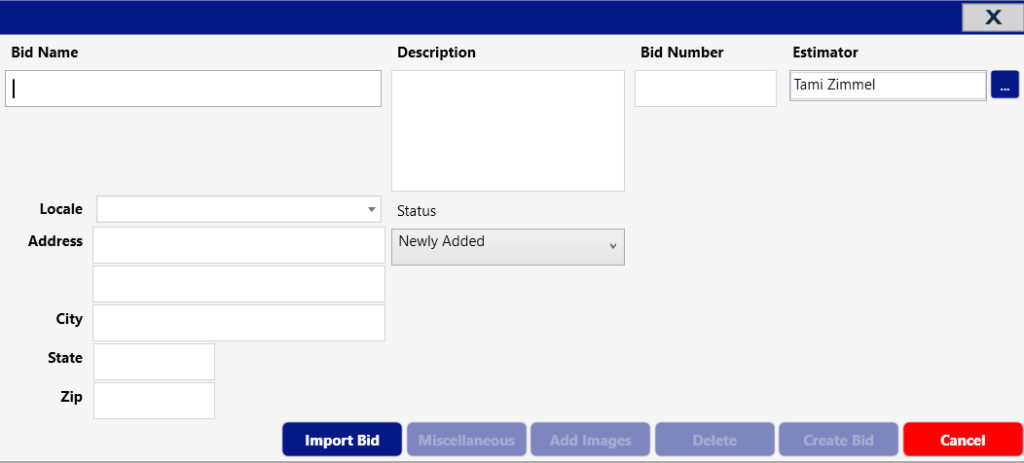This screenshot has height=463, width=1024.
Task: Click inside the Description text area
Action: coord(507,130)
